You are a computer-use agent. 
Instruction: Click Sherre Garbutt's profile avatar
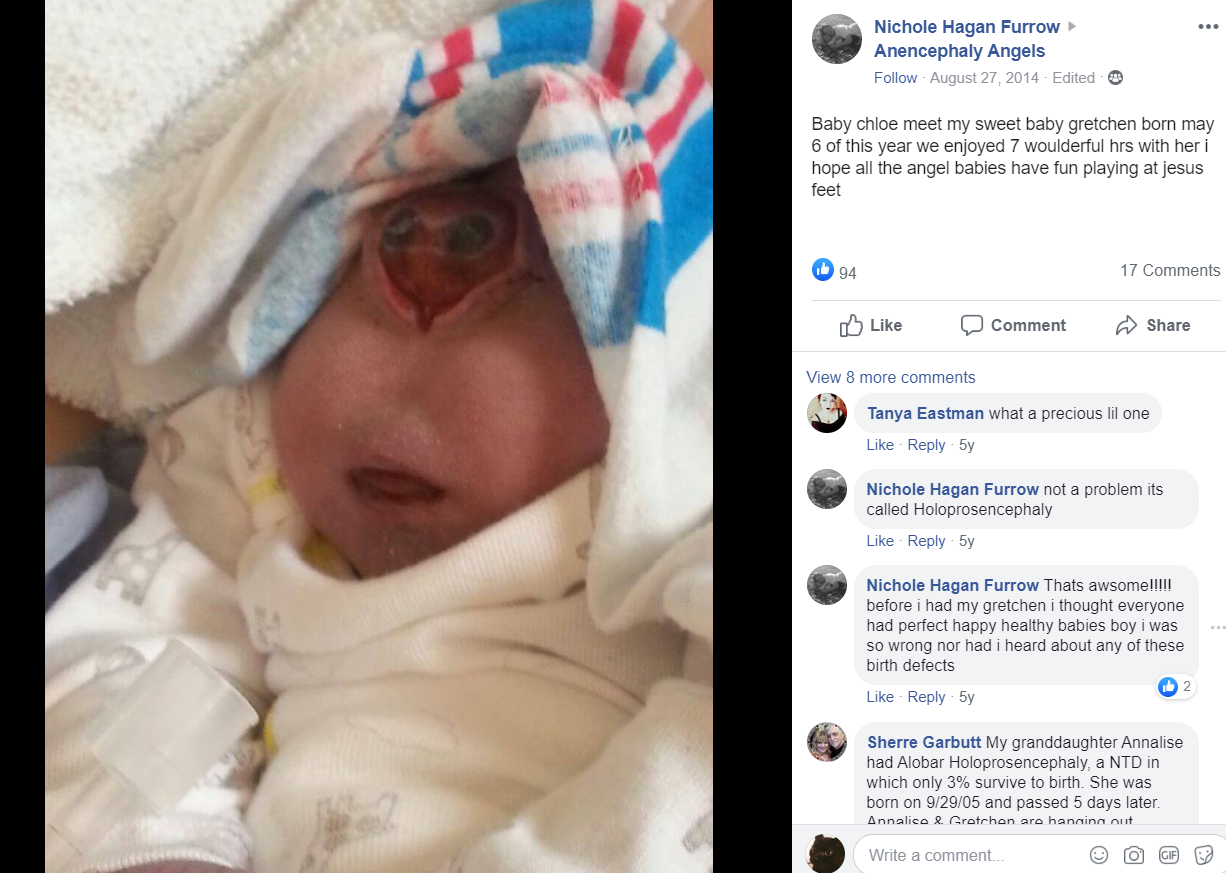click(827, 742)
